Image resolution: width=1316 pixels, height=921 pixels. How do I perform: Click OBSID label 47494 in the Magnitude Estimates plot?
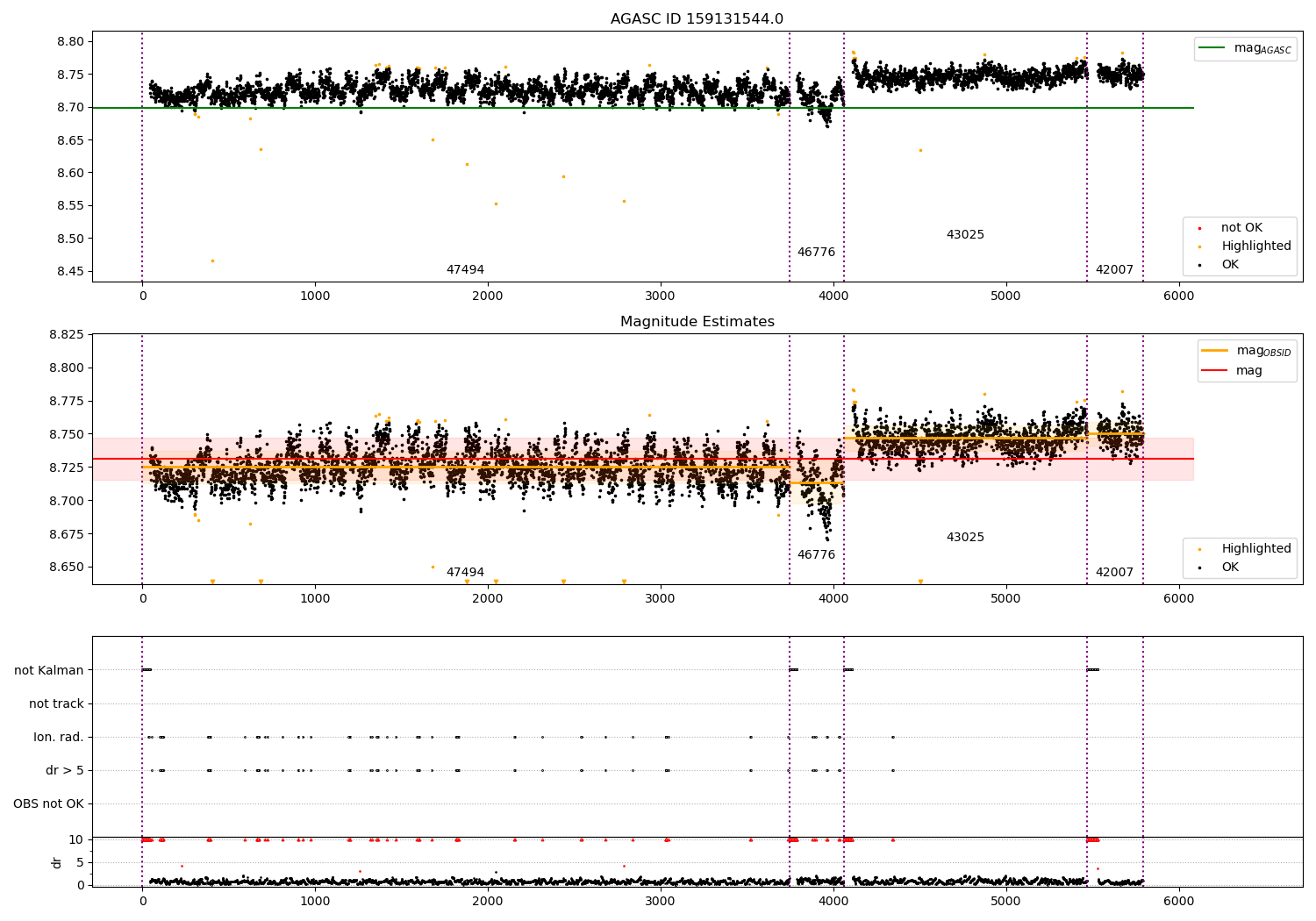tap(465, 573)
